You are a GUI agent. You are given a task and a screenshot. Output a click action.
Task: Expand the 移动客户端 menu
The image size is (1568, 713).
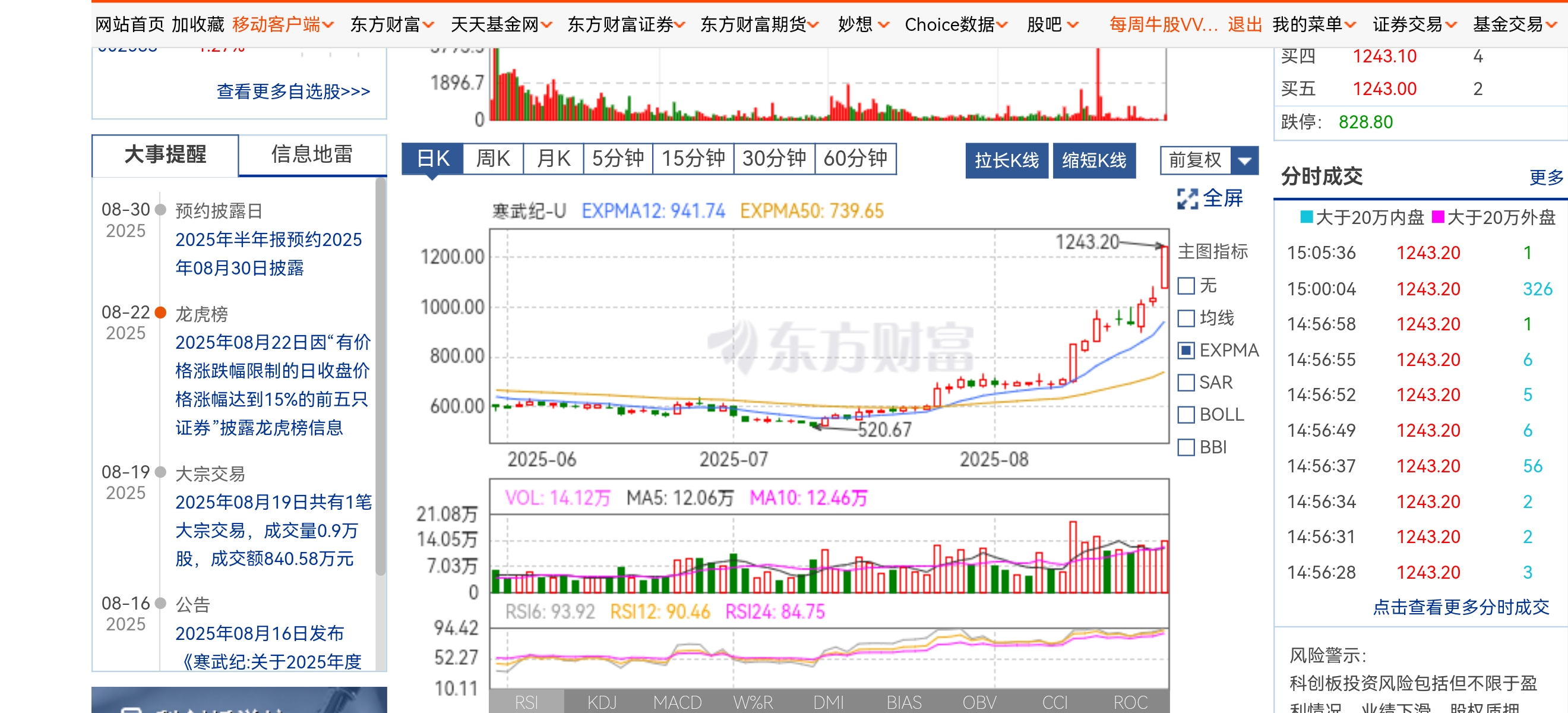point(328,25)
